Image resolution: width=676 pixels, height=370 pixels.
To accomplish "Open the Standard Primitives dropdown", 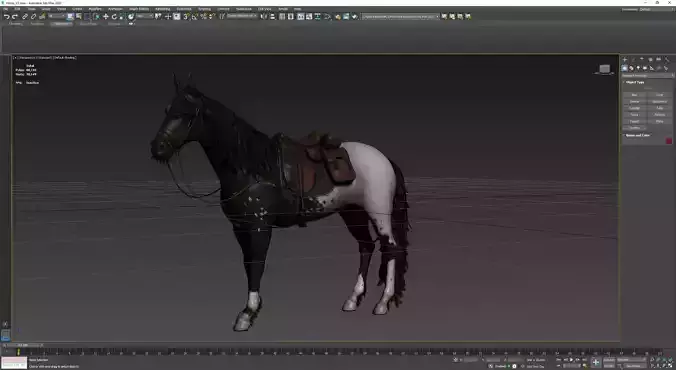I will 648,75.
